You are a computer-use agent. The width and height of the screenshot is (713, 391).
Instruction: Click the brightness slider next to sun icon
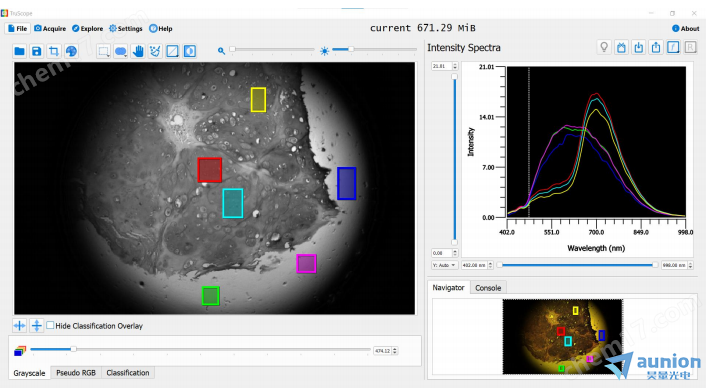pos(374,49)
